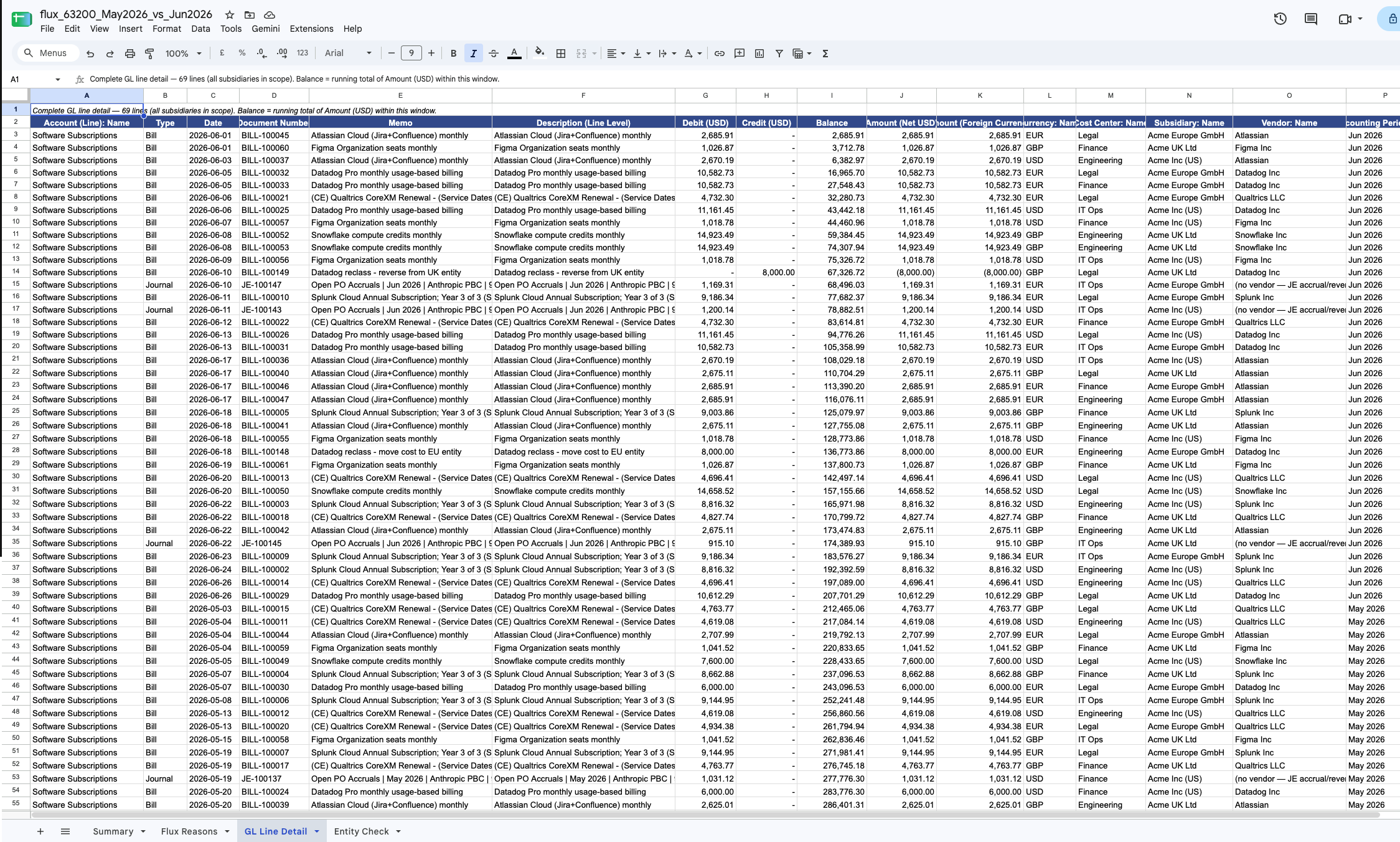
Task: Toggle Italic formatting
Action: pos(474,54)
